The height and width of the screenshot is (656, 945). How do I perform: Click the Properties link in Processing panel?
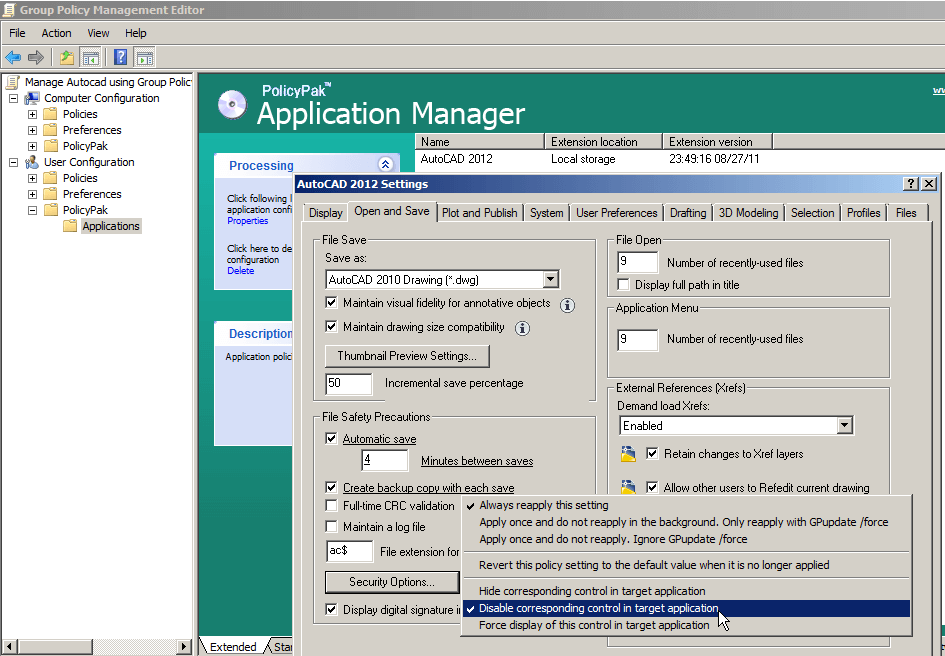(248, 221)
